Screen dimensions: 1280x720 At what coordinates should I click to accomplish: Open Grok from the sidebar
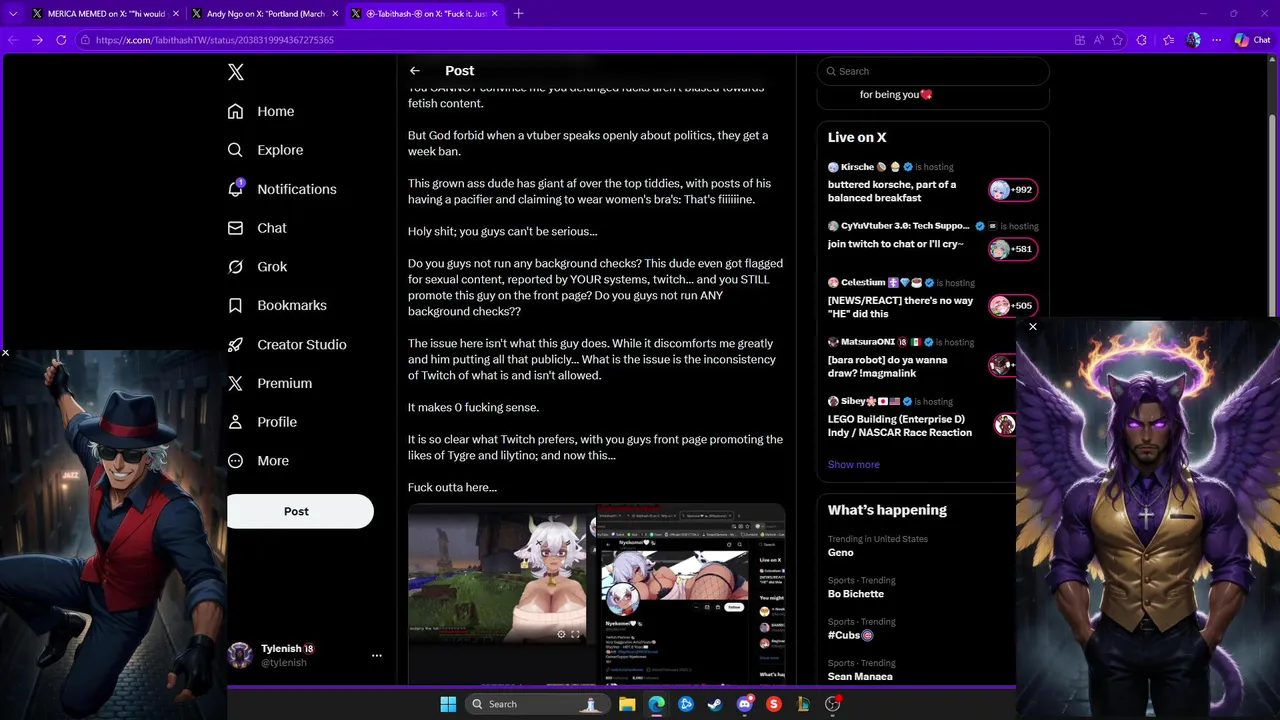pyautogui.click(x=257, y=267)
